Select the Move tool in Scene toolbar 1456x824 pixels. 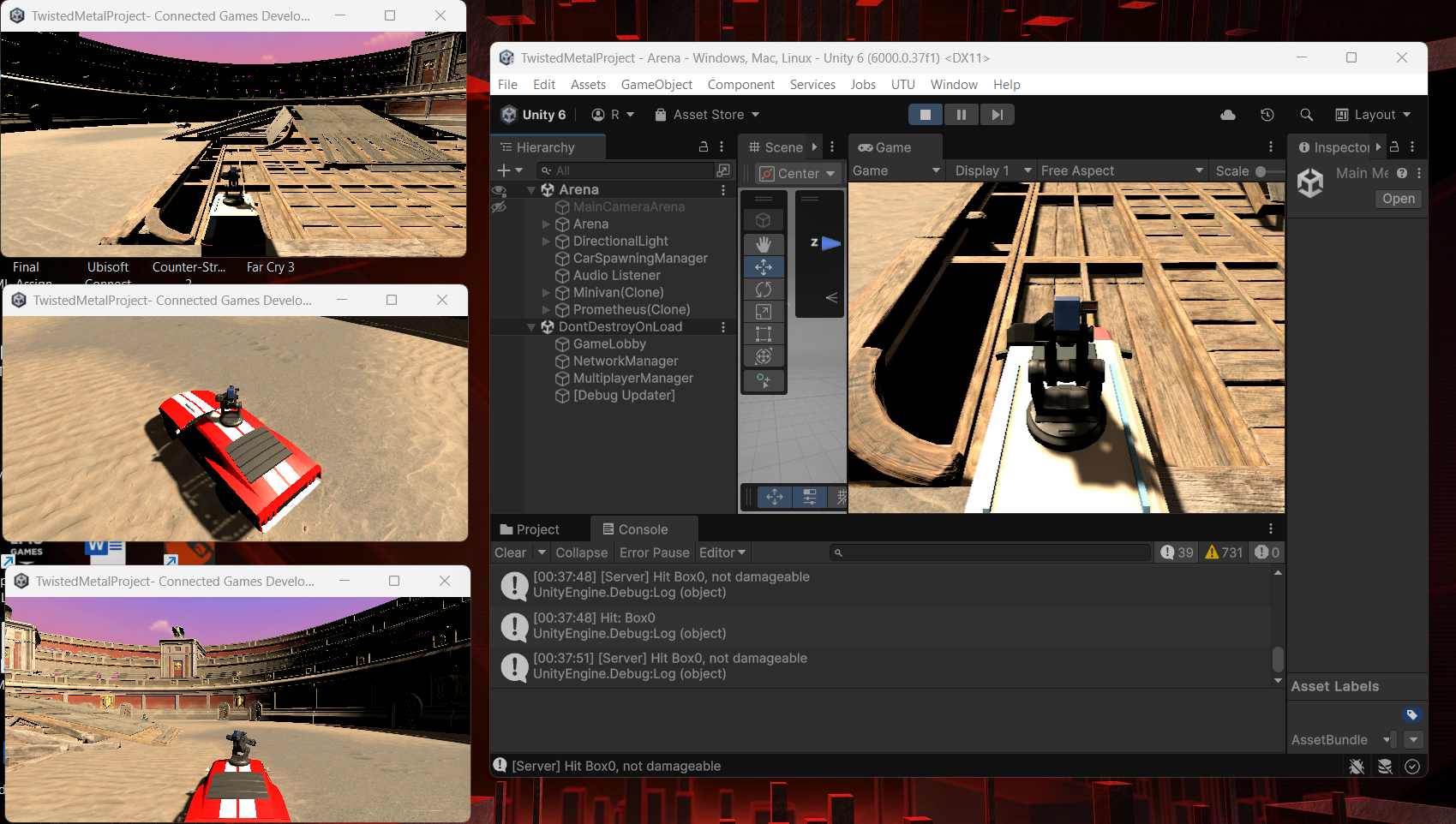tap(764, 267)
